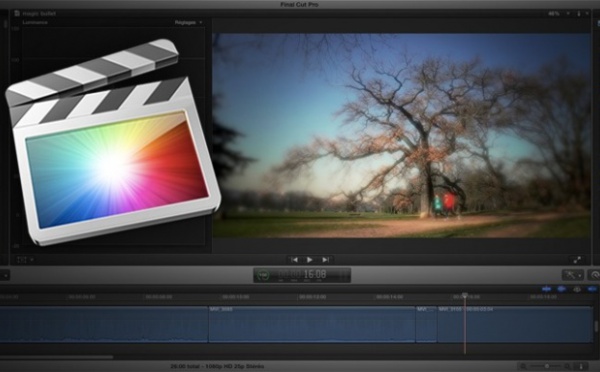This screenshot has height=372, width=600.
Task: Toggle snapping in timeline header
Action: tap(592, 289)
